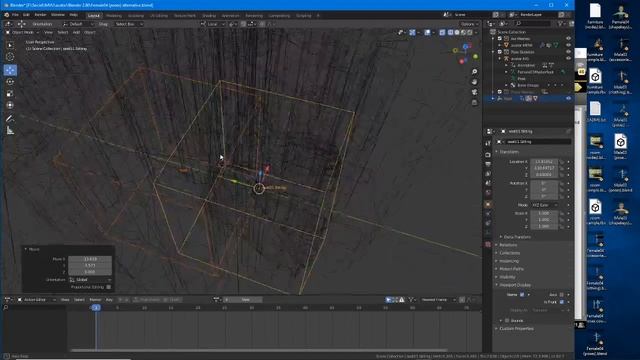
Task: Hide the selected outliner object via eye
Action: tap(568, 98)
